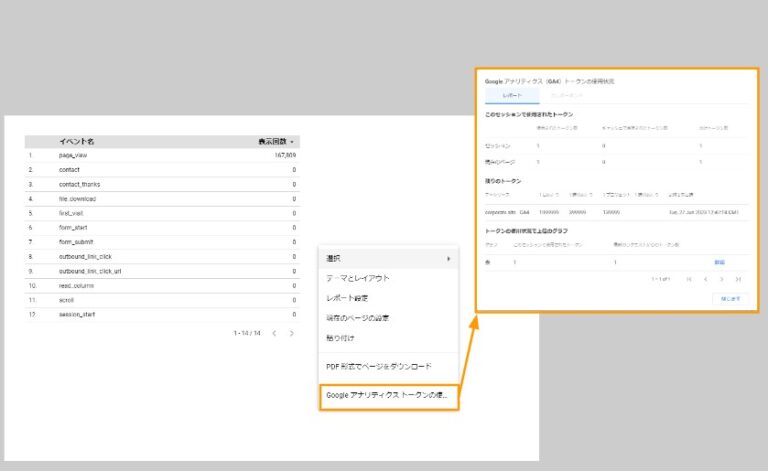Go to previous page in token dialog
Viewport: 768px width, 471px height.
[x=705, y=279]
